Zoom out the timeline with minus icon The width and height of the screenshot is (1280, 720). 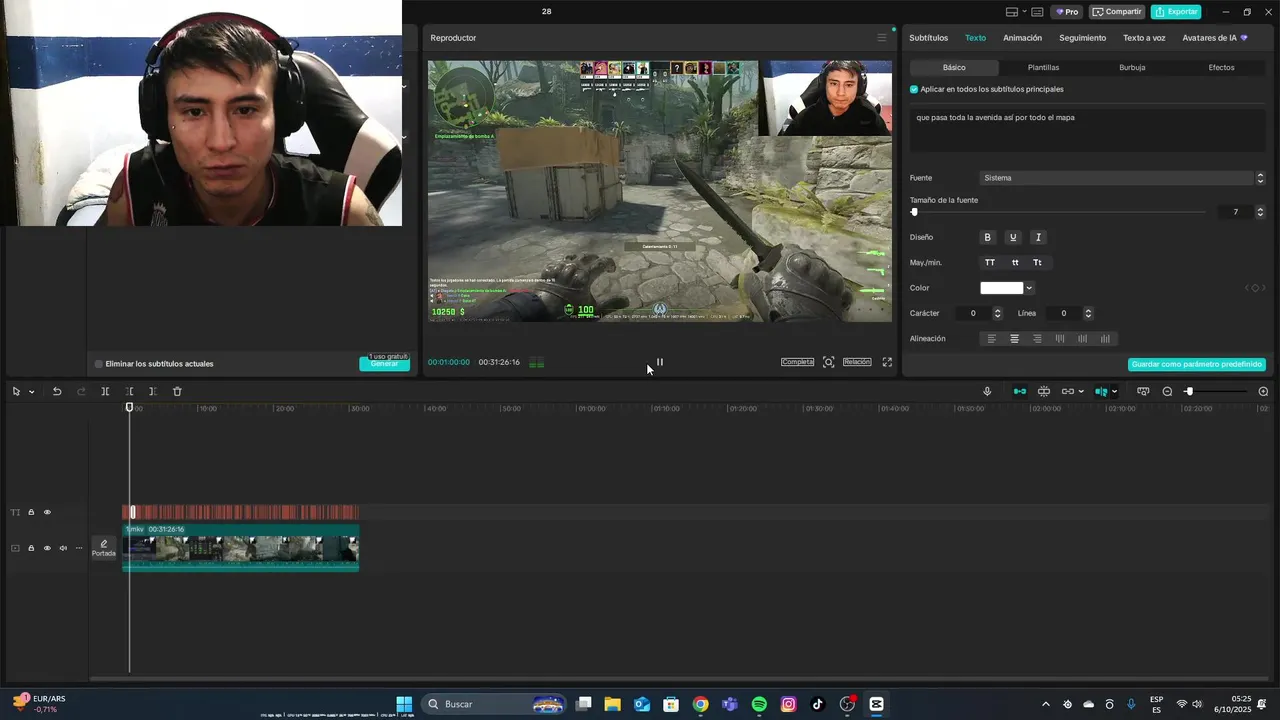(x=1167, y=391)
